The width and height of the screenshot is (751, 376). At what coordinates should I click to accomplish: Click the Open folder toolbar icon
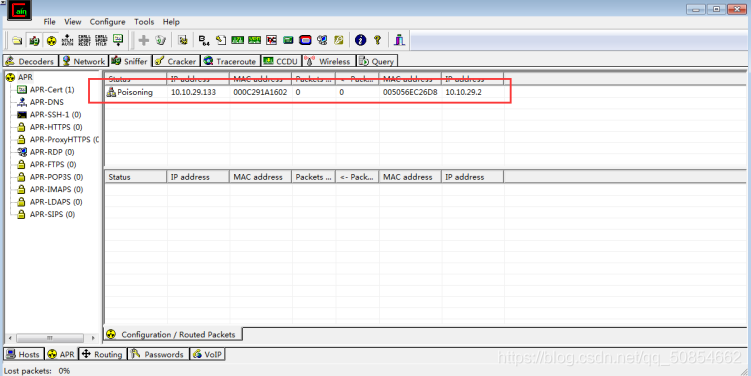(x=17, y=41)
